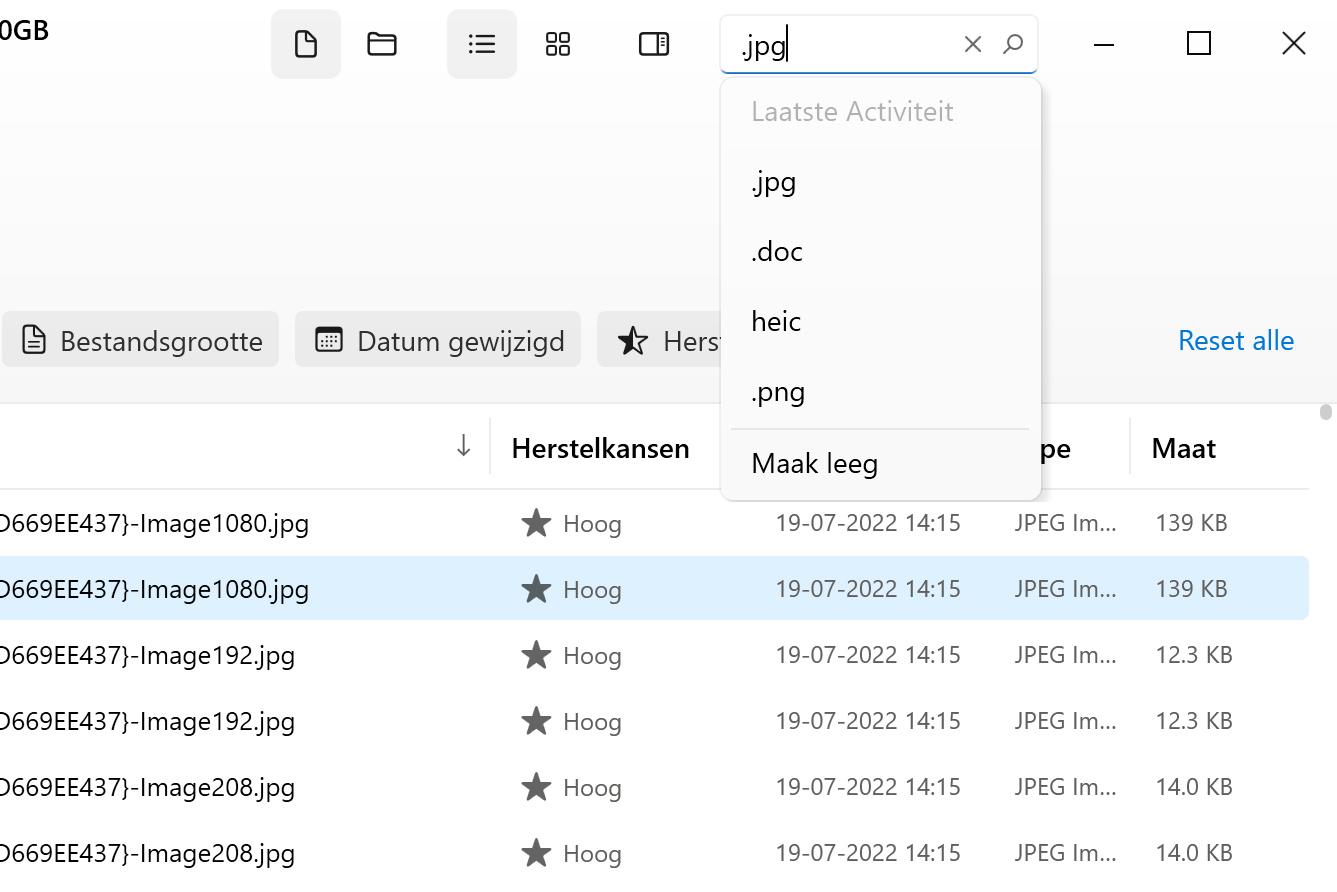
Task: Click star icon of first Image208.jpg row
Action: point(537,787)
